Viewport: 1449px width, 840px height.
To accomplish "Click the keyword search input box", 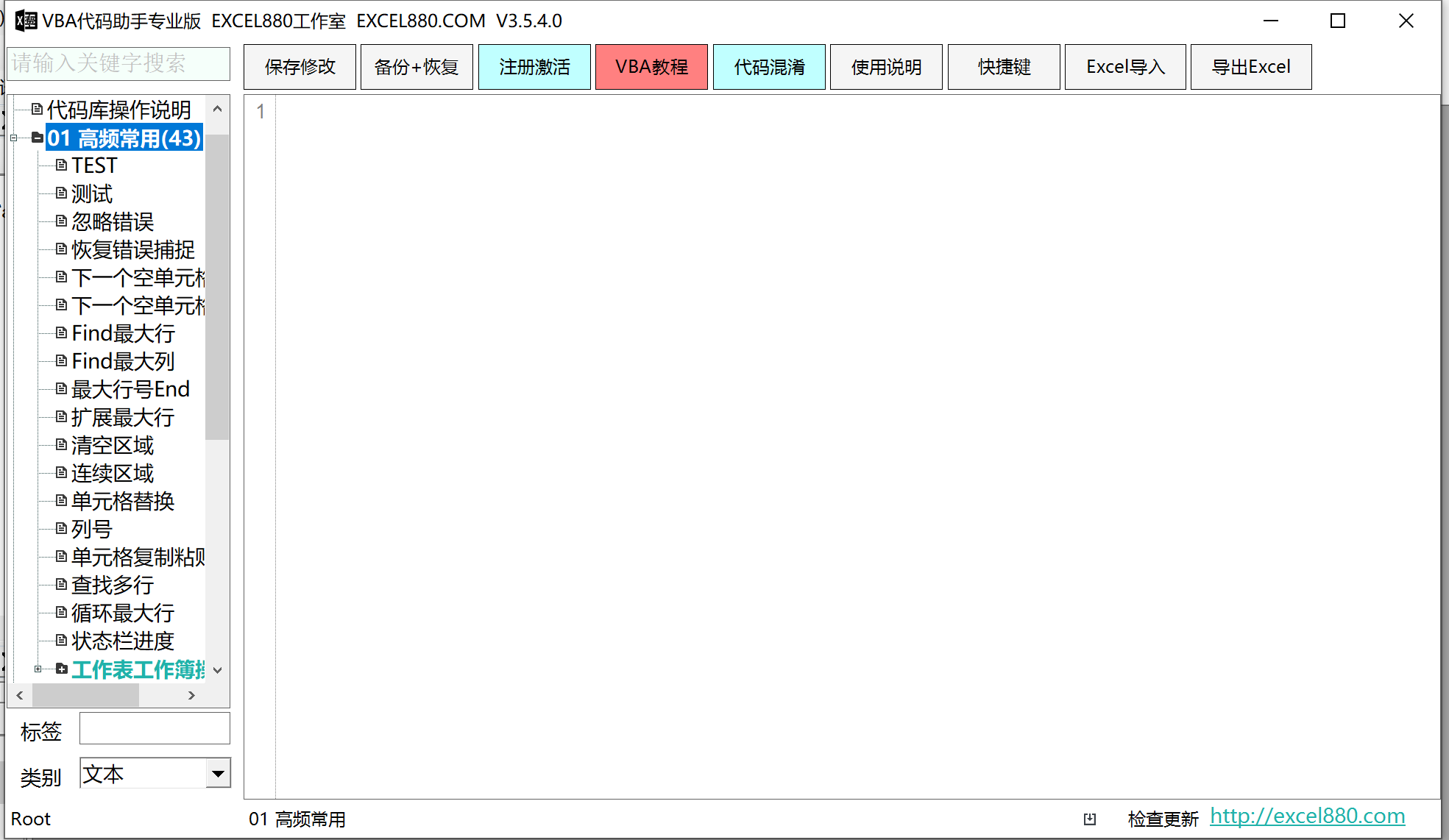I will click(118, 63).
